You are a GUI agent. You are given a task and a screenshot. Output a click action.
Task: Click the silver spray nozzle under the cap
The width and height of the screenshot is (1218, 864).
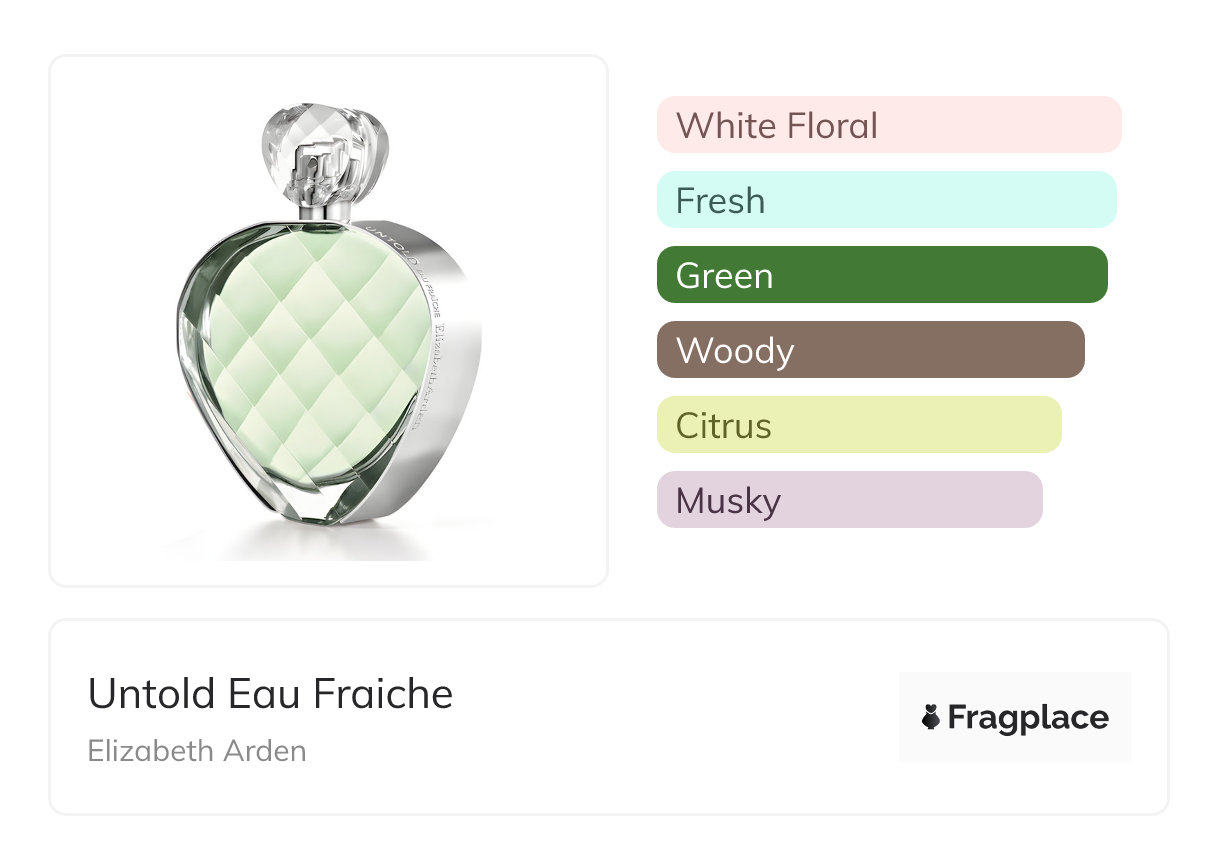pyautogui.click(x=324, y=202)
